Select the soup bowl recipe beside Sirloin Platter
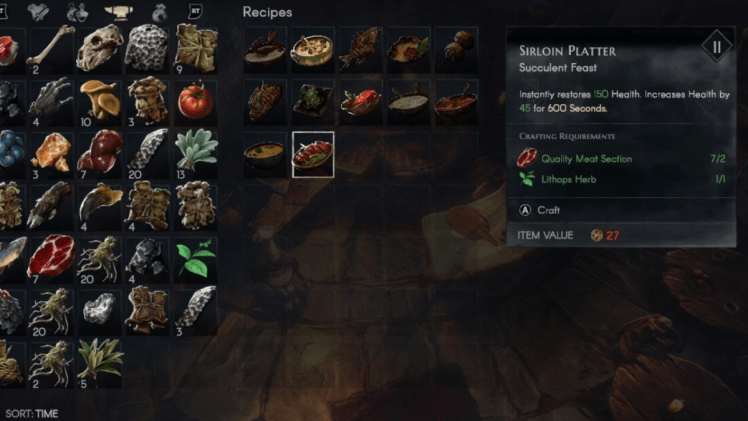Viewport: 748px width, 421px height. tap(265, 154)
